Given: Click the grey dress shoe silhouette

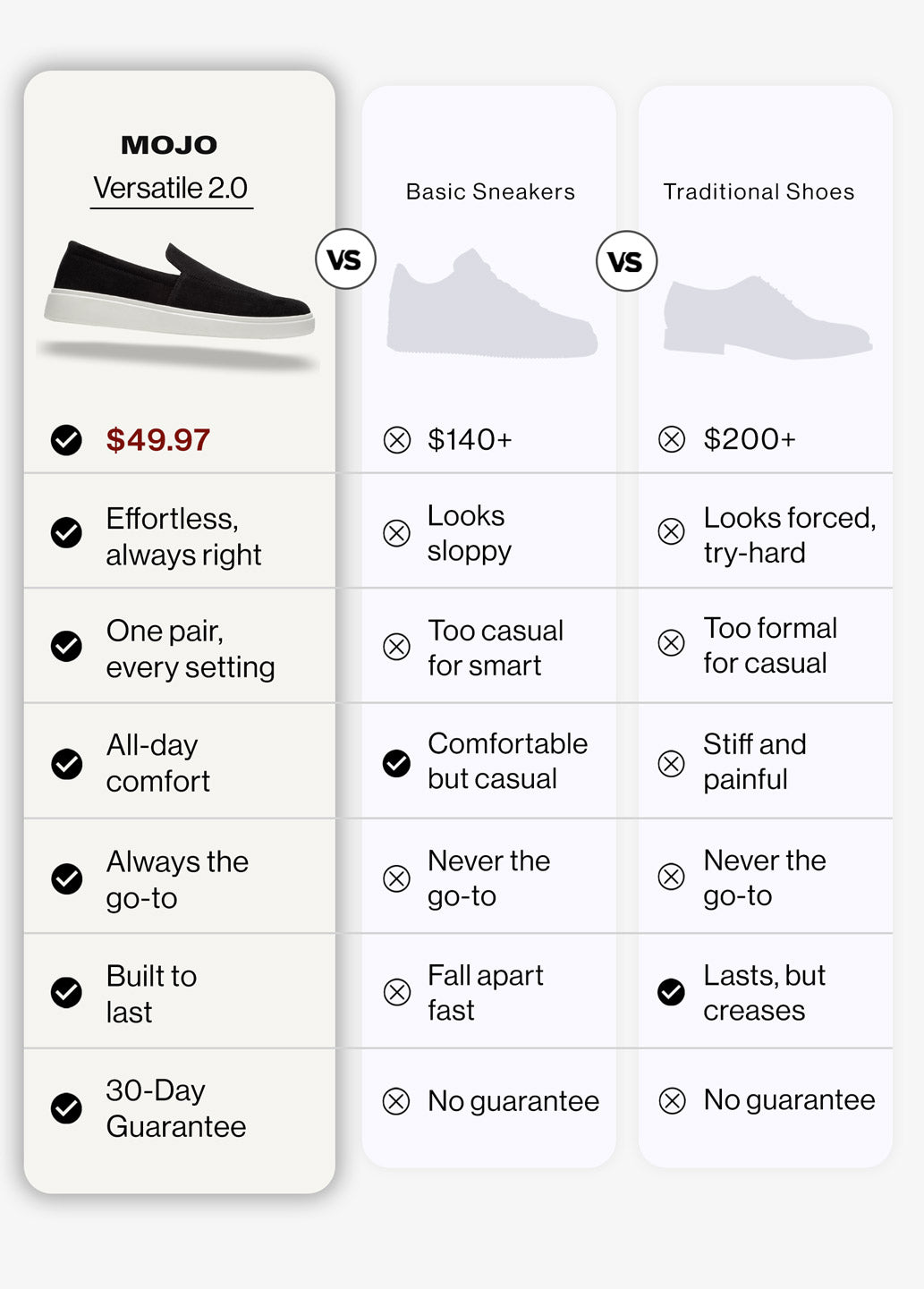Looking at the screenshot, I should (767, 317).
